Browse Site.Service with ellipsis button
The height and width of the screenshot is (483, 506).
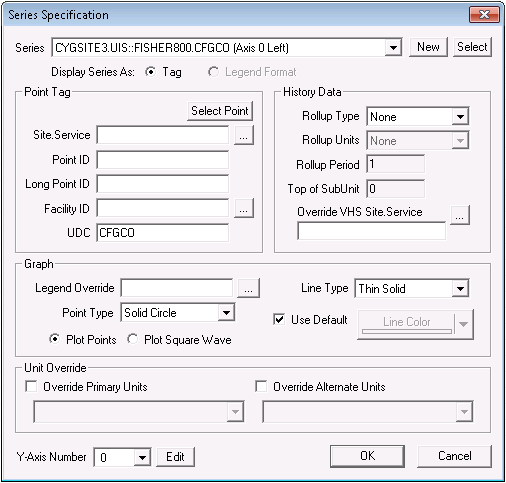[244, 135]
